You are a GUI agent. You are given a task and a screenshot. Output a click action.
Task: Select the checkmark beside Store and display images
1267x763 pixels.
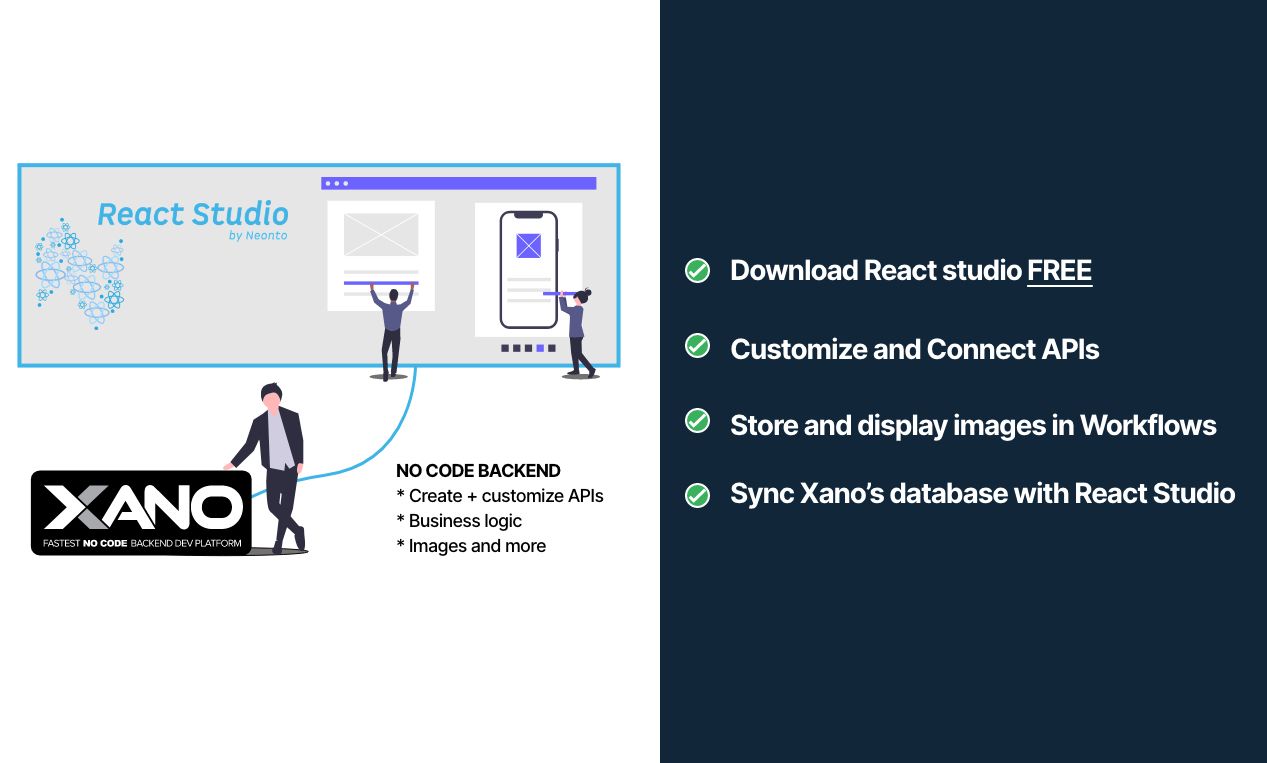[x=697, y=422]
